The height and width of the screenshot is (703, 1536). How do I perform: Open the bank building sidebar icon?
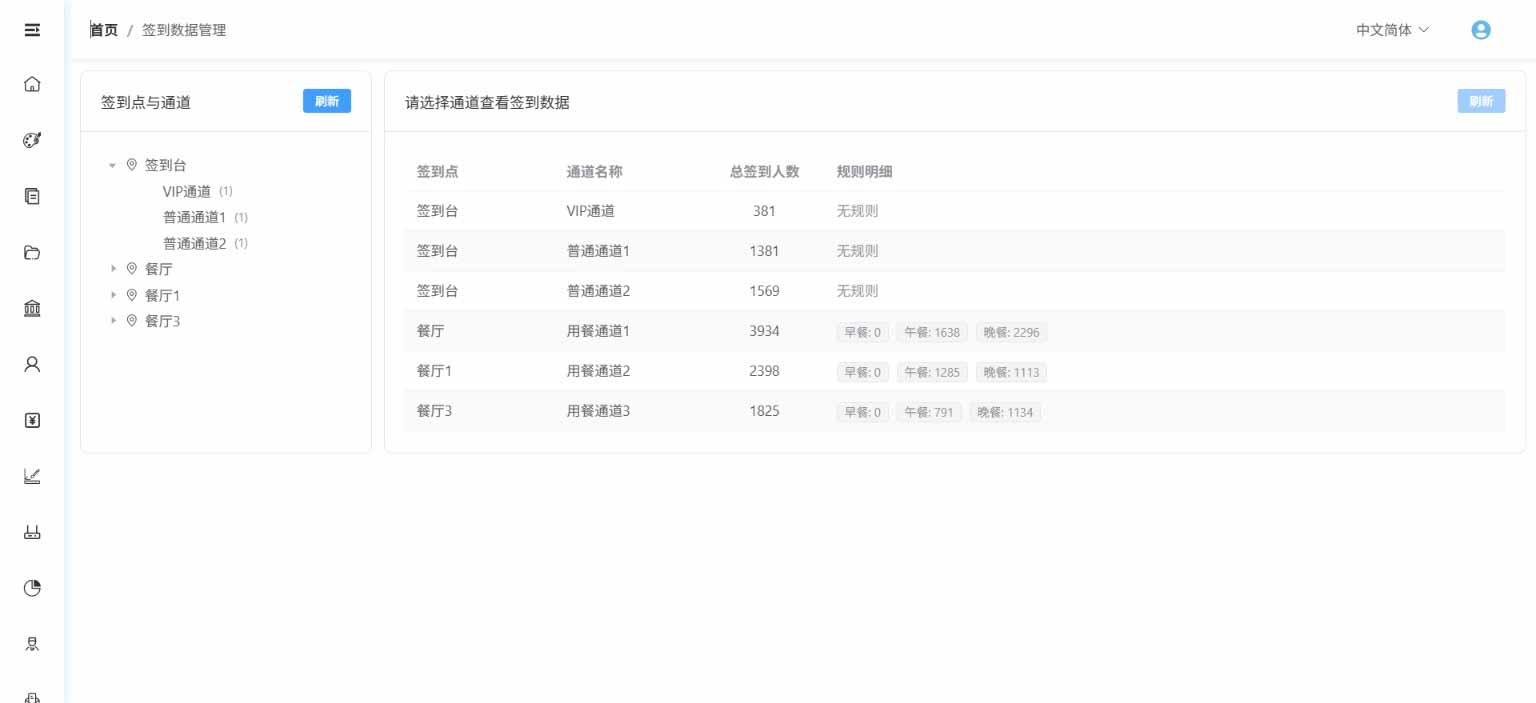[32, 308]
